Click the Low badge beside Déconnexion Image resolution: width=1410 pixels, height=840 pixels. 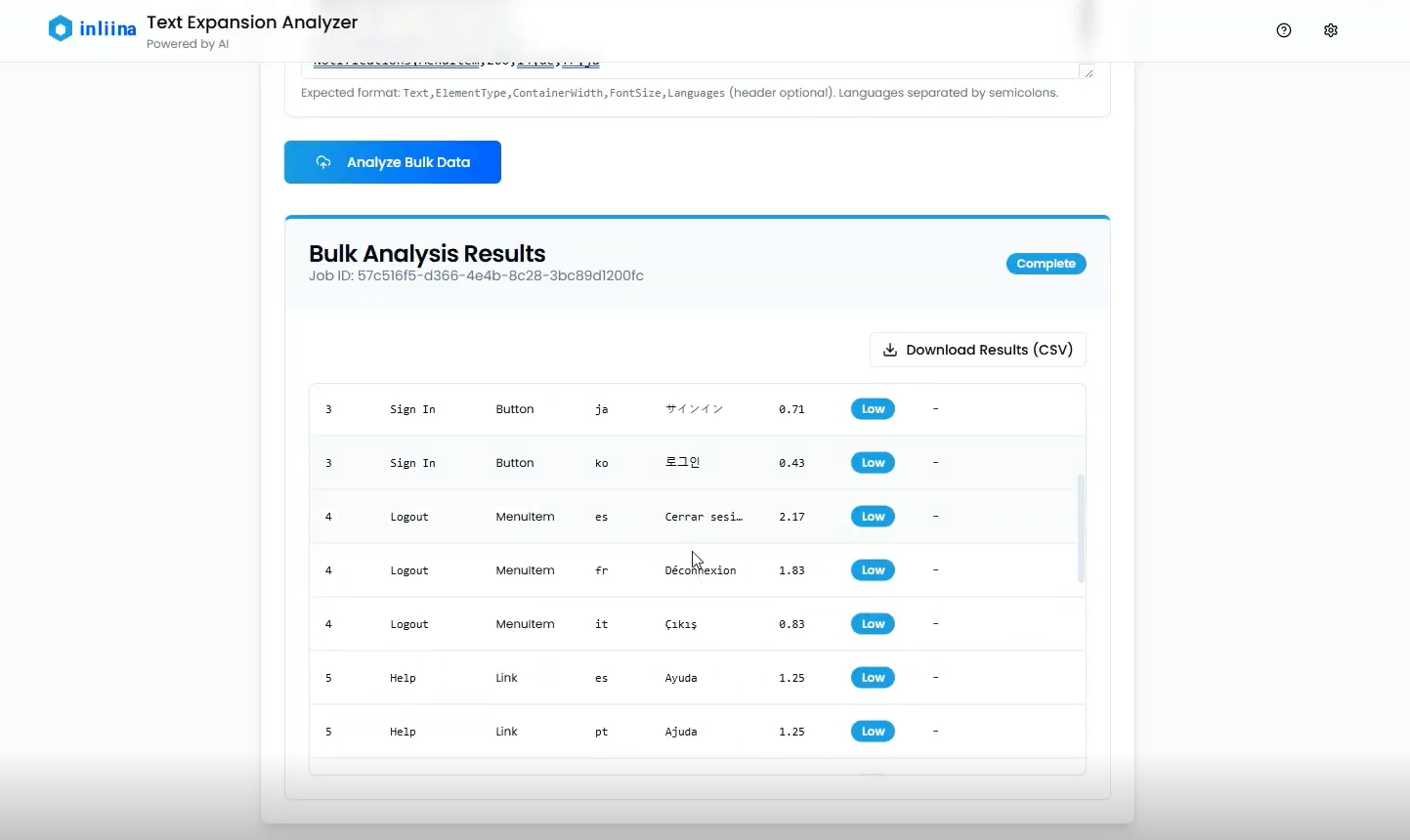pyautogui.click(x=872, y=570)
